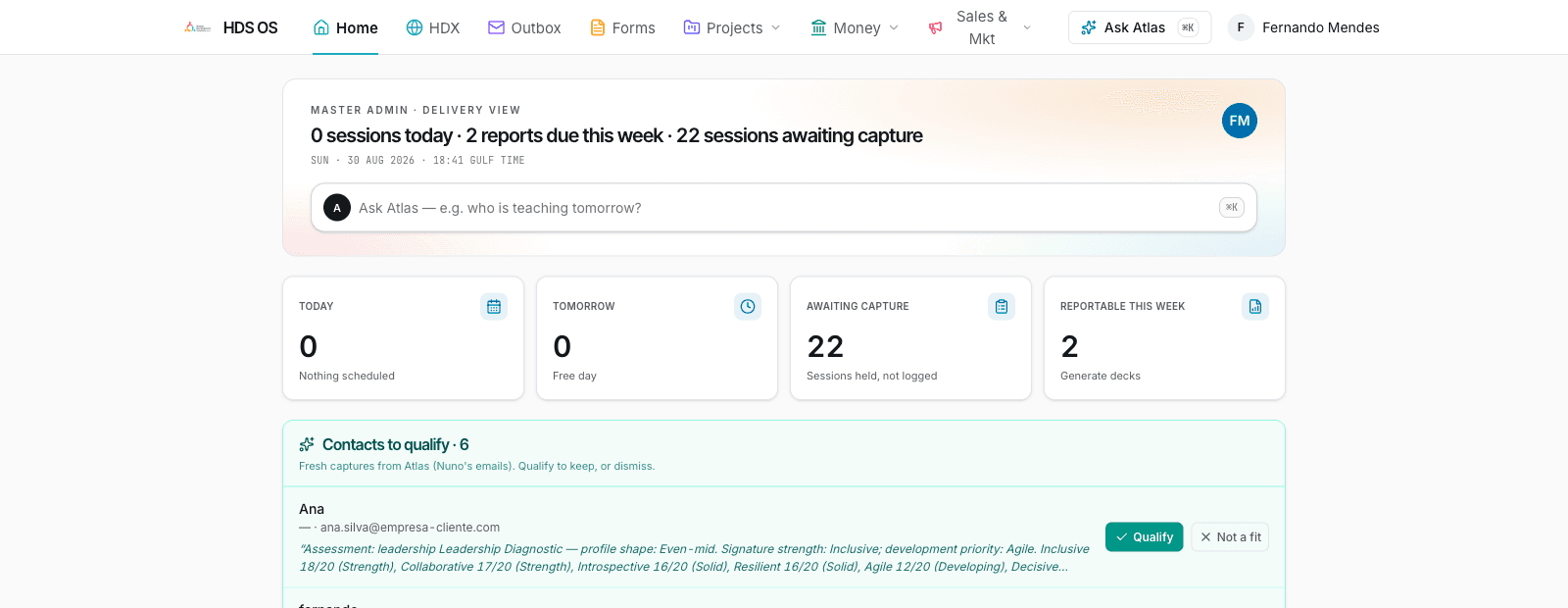The height and width of the screenshot is (608, 1568).
Task: Click the Money bank icon
Action: (x=818, y=27)
